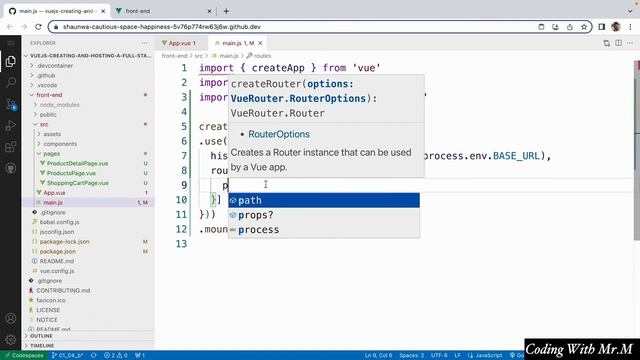Collapse the src folder

pyautogui.click(x=44, y=124)
